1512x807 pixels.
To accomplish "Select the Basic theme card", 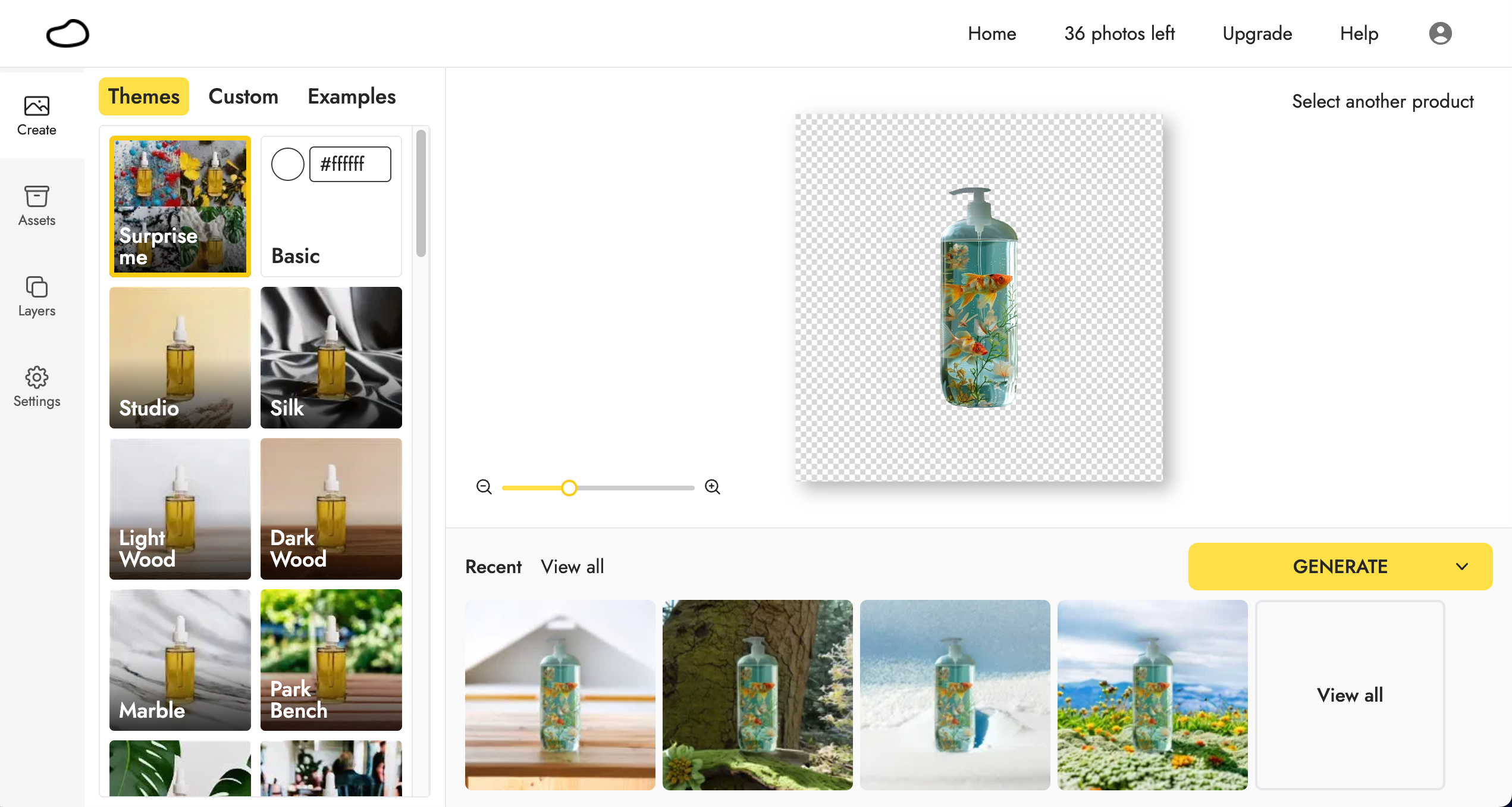I will tap(331, 207).
